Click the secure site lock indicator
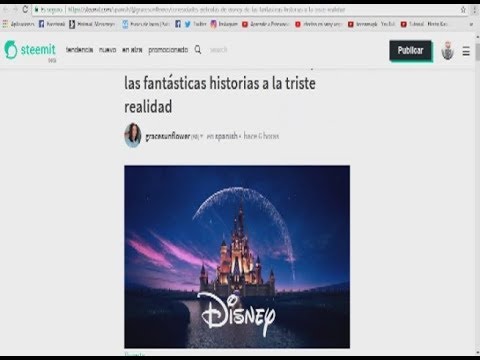Screen dimensions: 480x360 49,10
